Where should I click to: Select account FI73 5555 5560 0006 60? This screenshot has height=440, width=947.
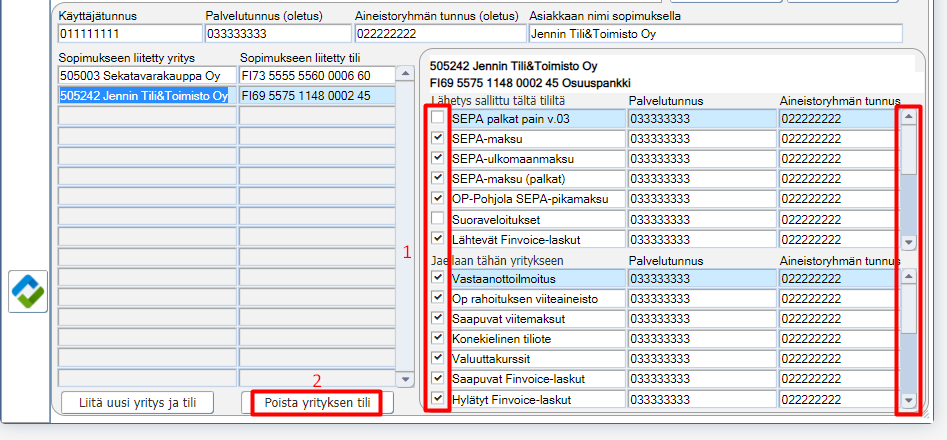(317, 75)
